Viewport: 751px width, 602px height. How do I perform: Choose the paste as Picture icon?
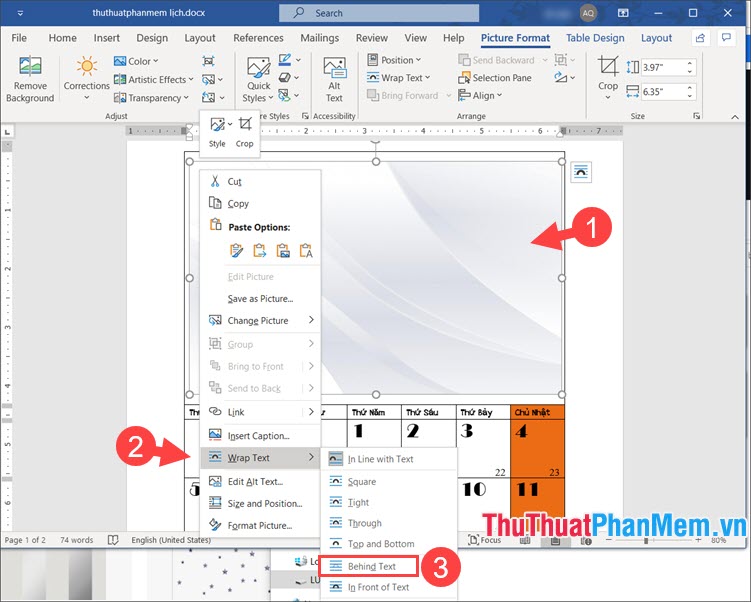coord(283,250)
